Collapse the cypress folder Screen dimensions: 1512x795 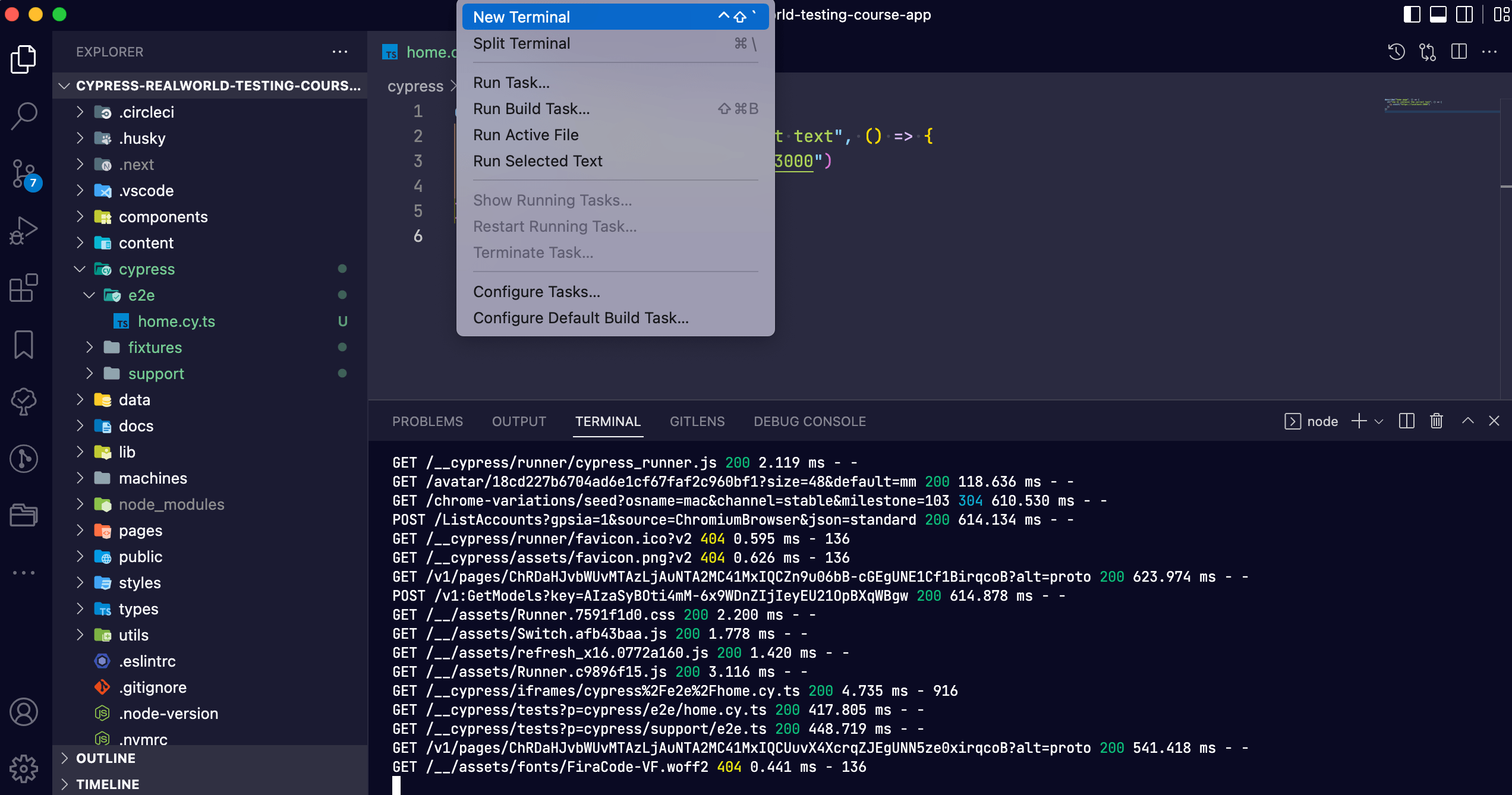(146, 269)
